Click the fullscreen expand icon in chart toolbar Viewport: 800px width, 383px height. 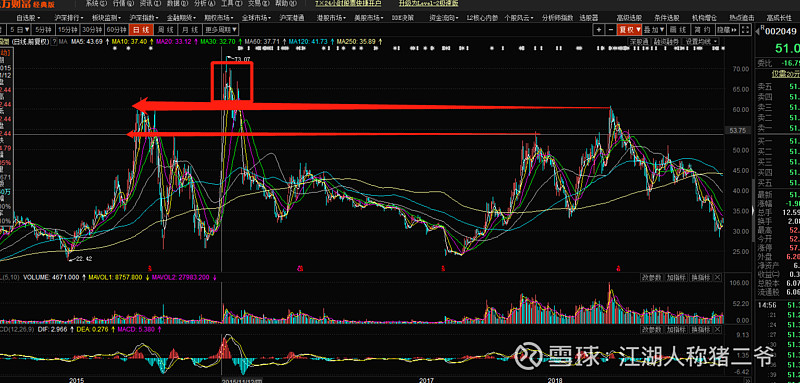[x=745, y=30]
